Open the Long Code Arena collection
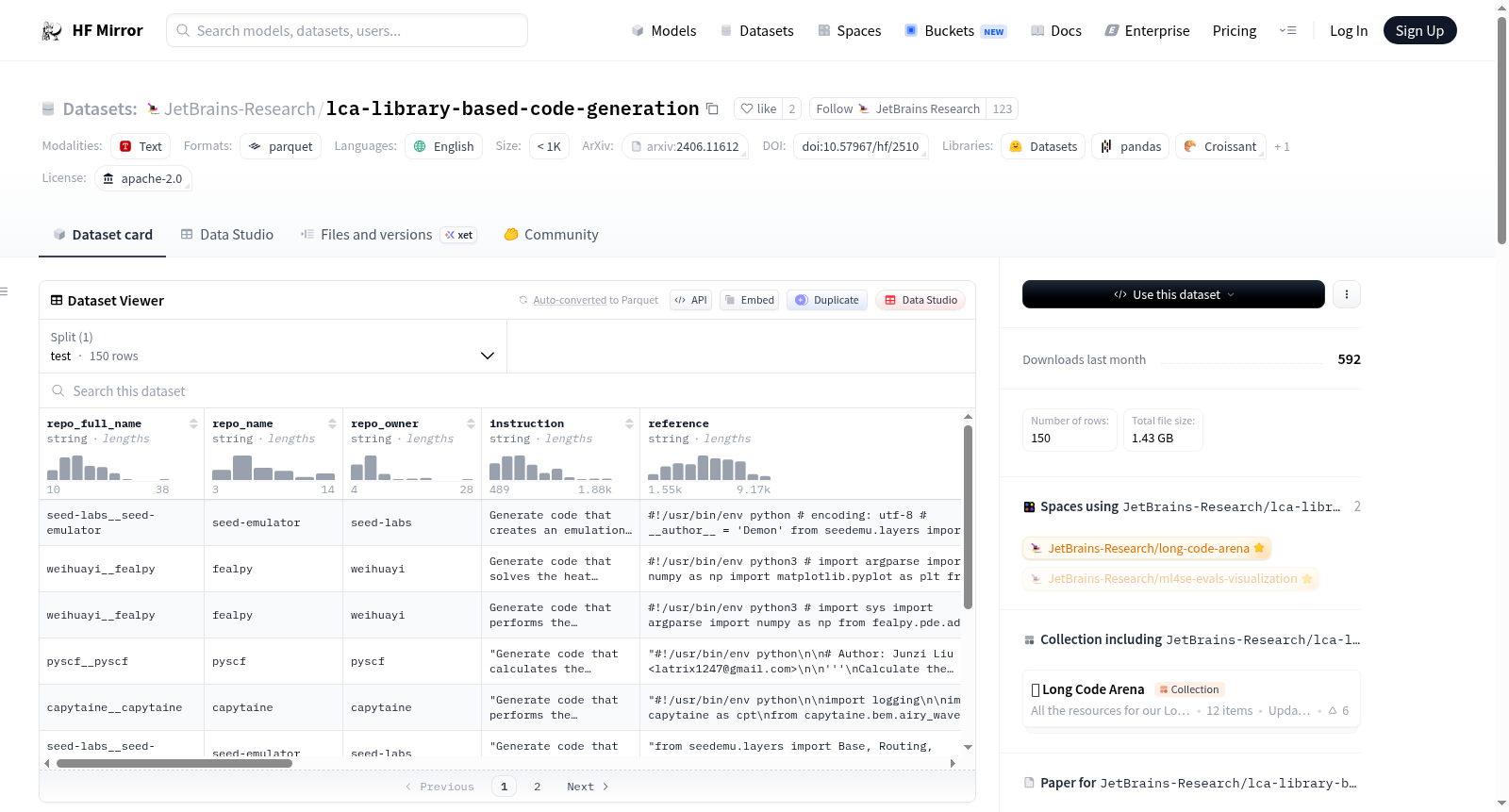This screenshot has height=812, width=1509. pyautogui.click(x=1191, y=700)
